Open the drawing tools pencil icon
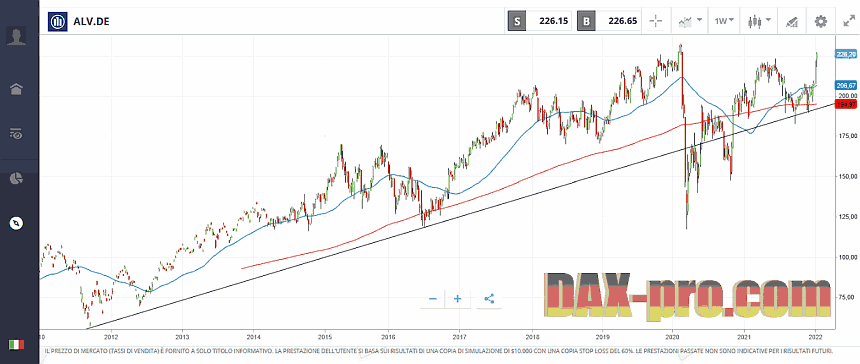Screen dimensions: 860x364 (x=791, y=22)
